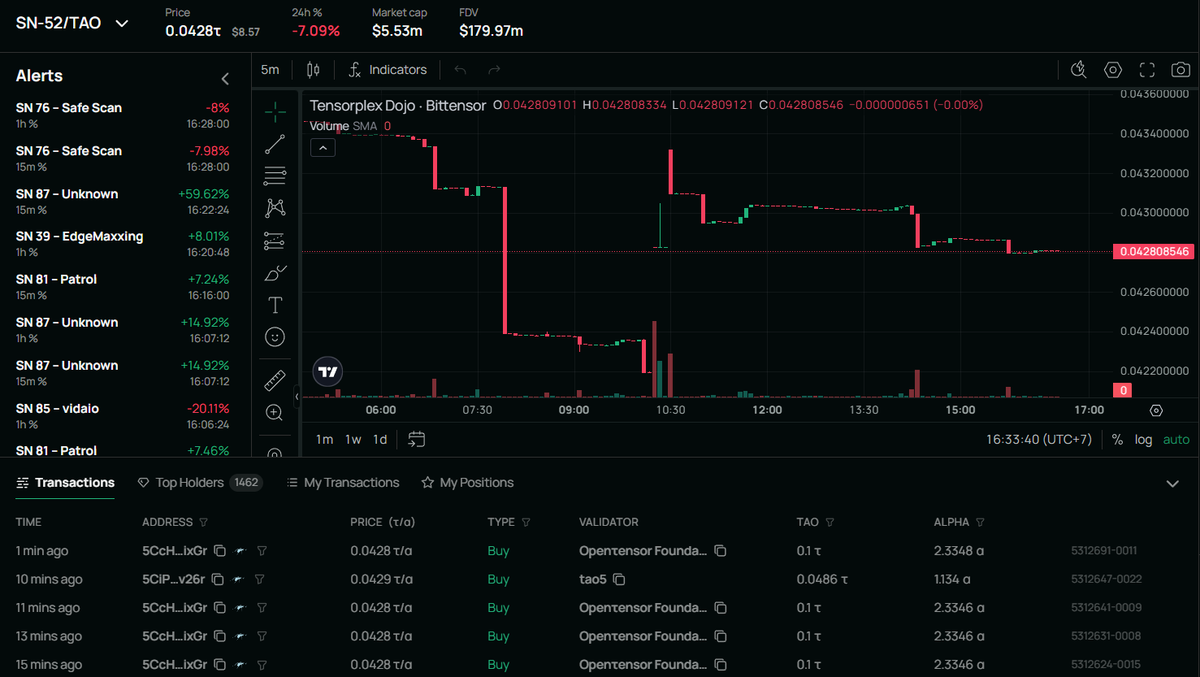Viewport: 1200px width, 677px height.
Task: Enter fullscreen chart mode
Action: click(1147, 70)
